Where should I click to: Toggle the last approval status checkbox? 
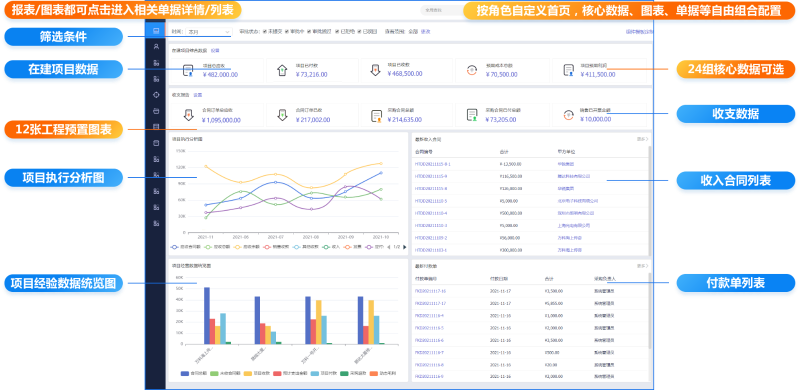(360, 32)
